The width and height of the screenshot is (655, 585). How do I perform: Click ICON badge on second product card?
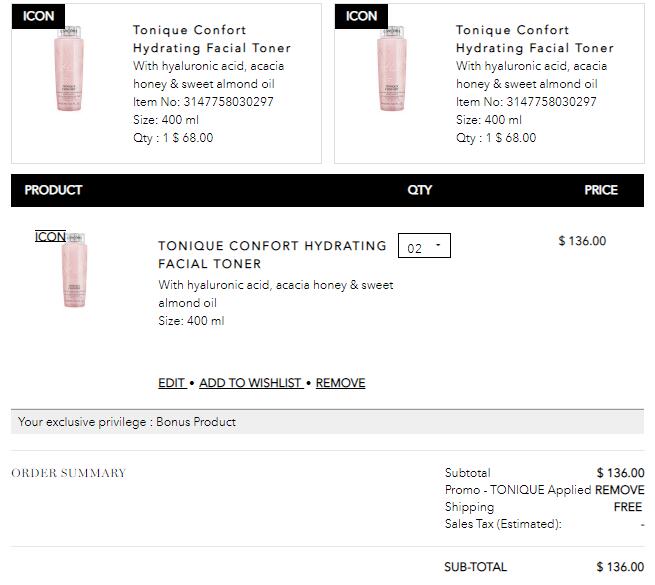[x=361, y=16]
